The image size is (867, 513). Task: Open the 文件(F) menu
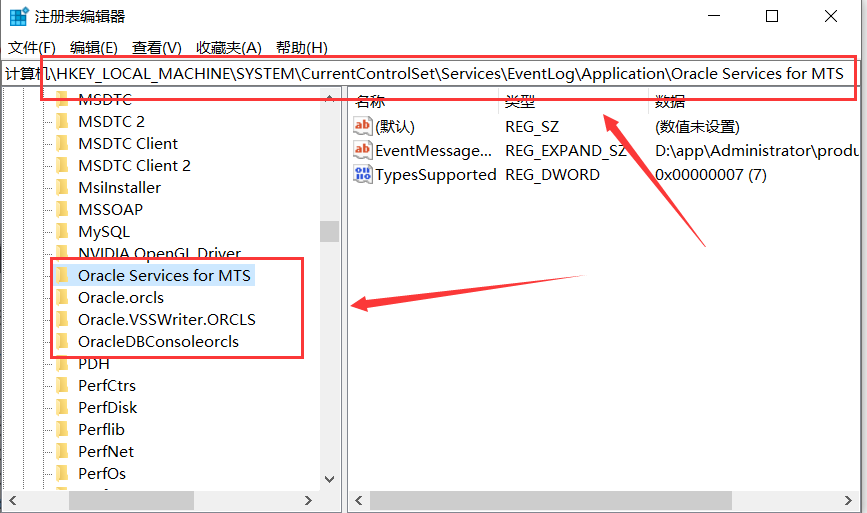[x=32, y=48]
